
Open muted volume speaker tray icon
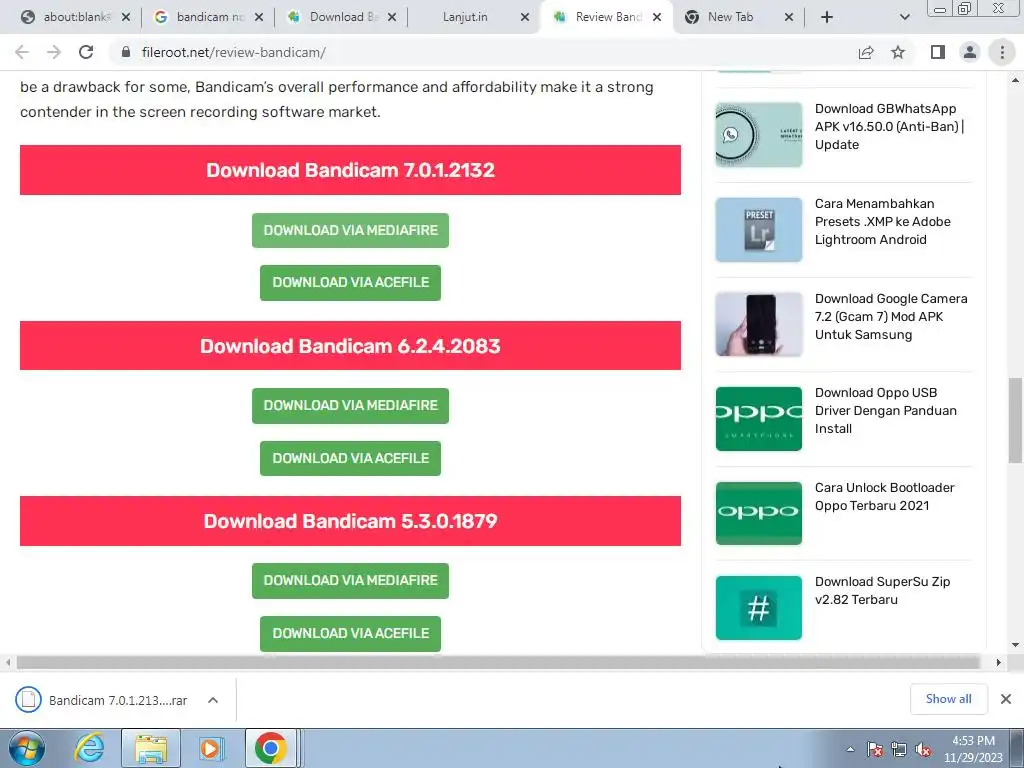[923, 749]
